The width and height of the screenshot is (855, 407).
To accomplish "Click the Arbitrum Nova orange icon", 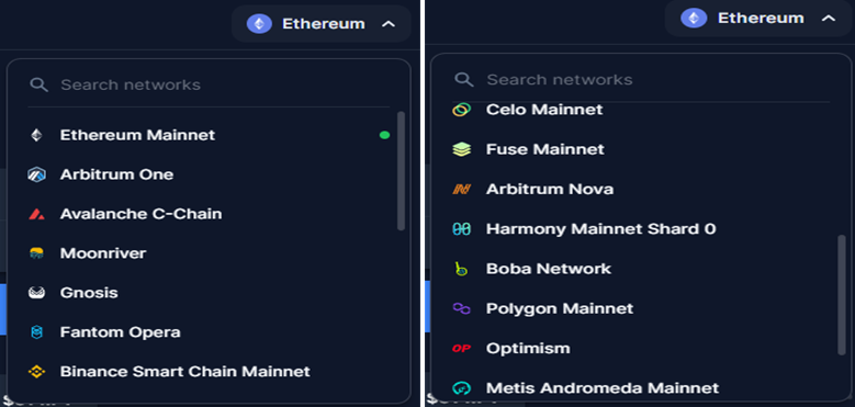I will click(x=461, y=189).
